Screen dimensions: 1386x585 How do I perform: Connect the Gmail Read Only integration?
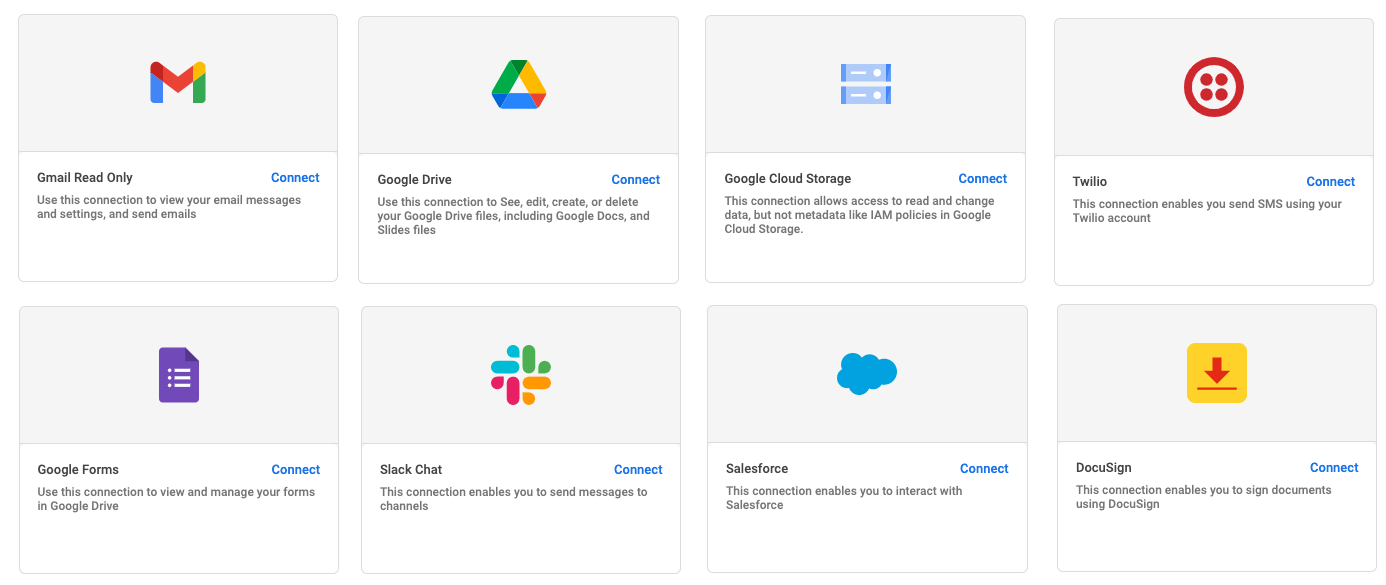coord(295,177)
